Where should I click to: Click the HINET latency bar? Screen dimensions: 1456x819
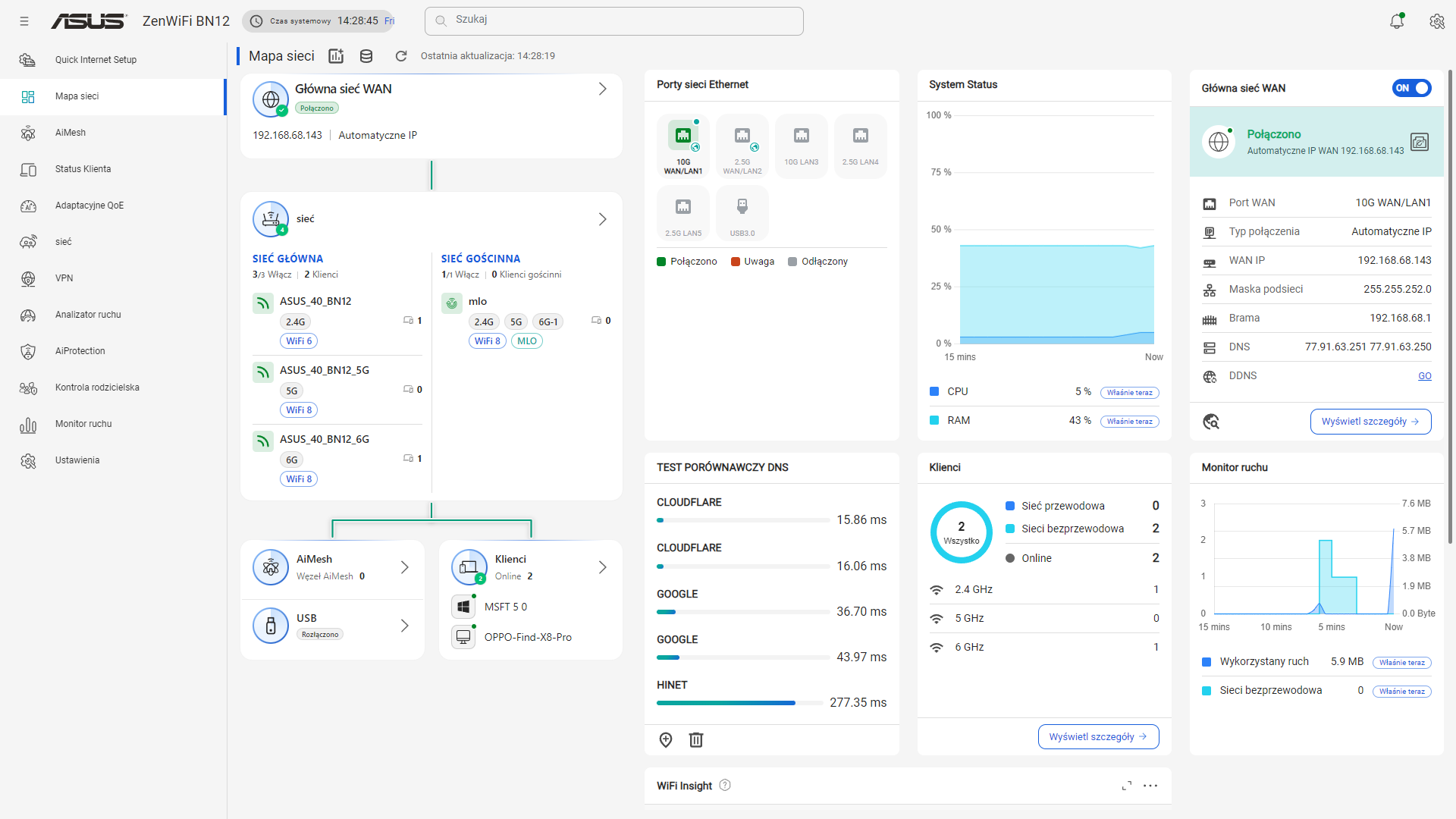pos(739,703)
